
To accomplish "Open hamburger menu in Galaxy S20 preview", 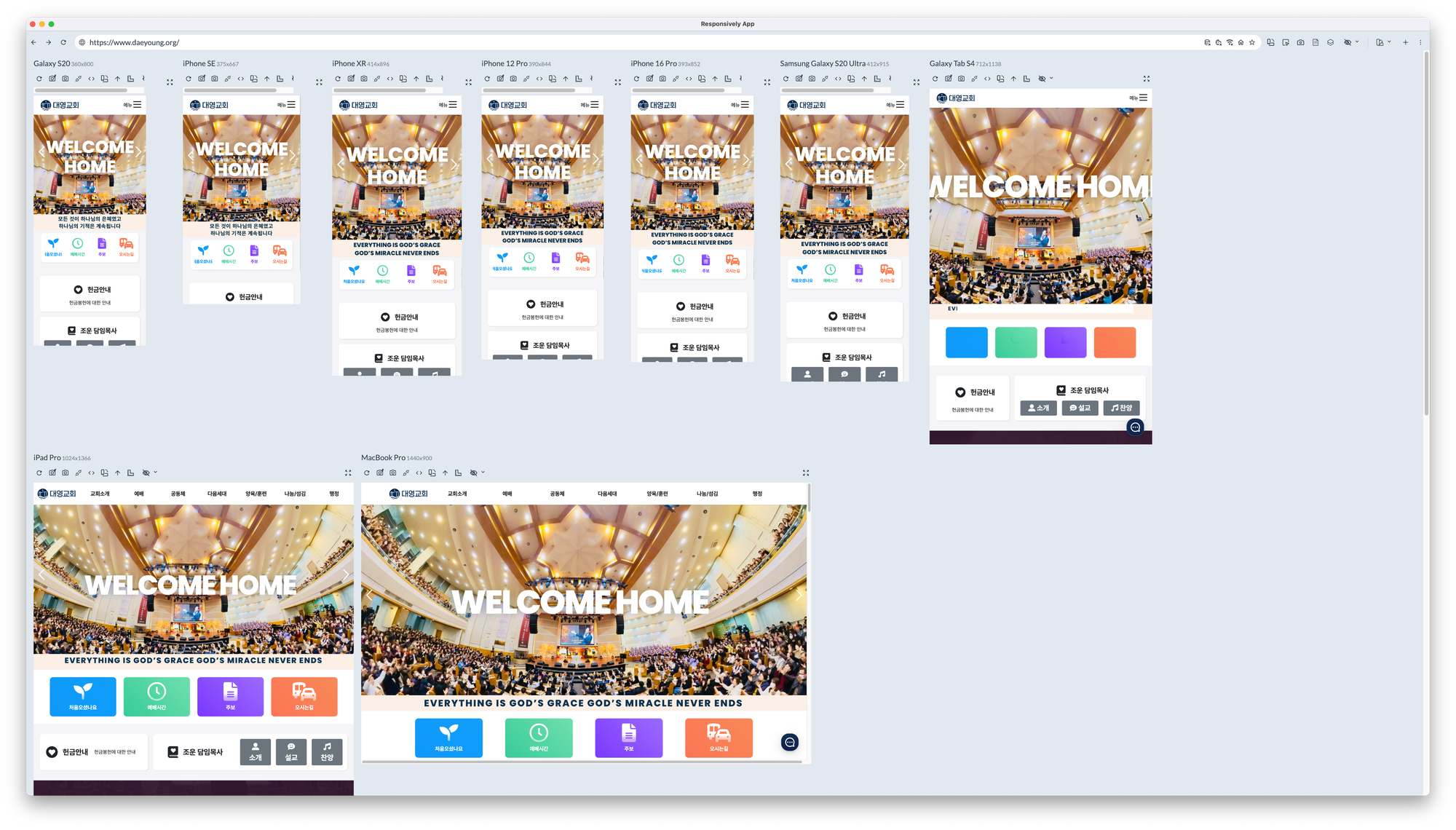I will point(137,105).
